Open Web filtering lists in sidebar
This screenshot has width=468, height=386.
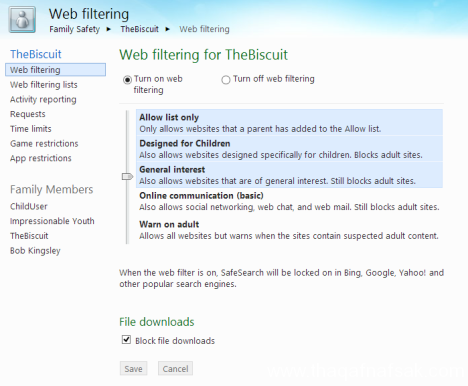(44, 85)
